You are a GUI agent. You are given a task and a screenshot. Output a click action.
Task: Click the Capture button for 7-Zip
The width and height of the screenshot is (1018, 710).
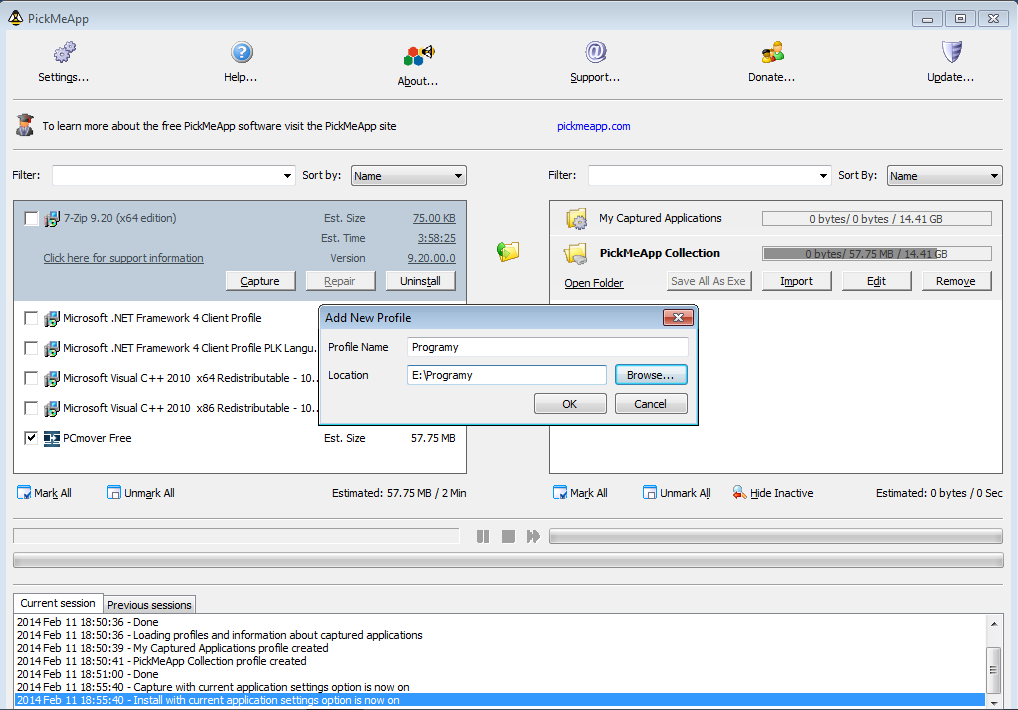coord(260,281)
